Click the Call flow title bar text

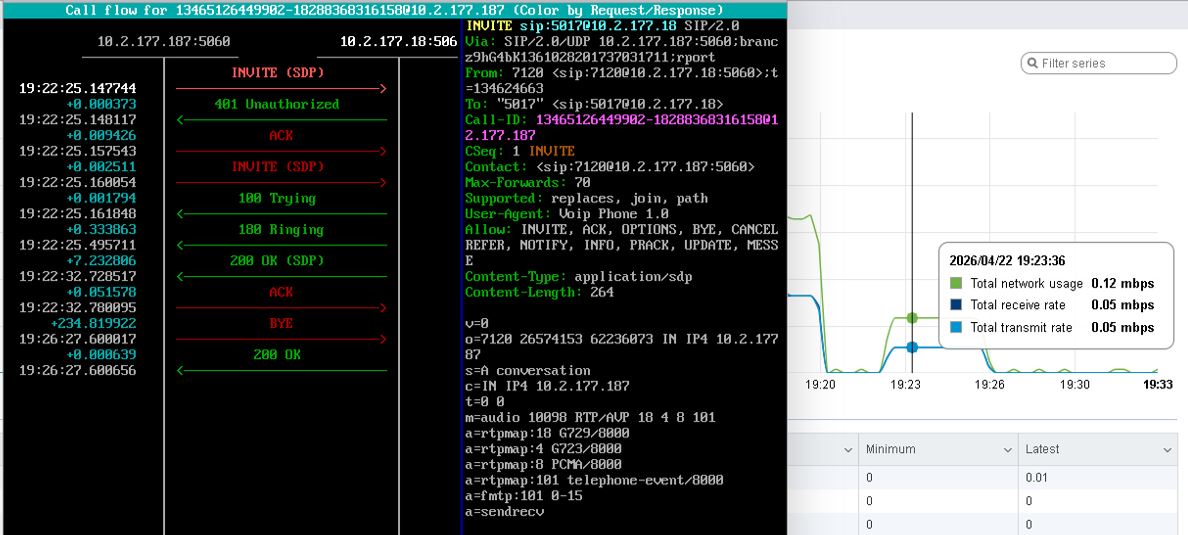click(x=394, y=11)
